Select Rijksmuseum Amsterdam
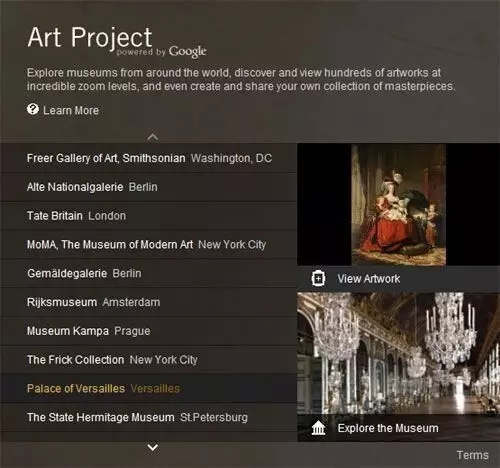Screen dimensions: 500x468 (x=148, y=302)
